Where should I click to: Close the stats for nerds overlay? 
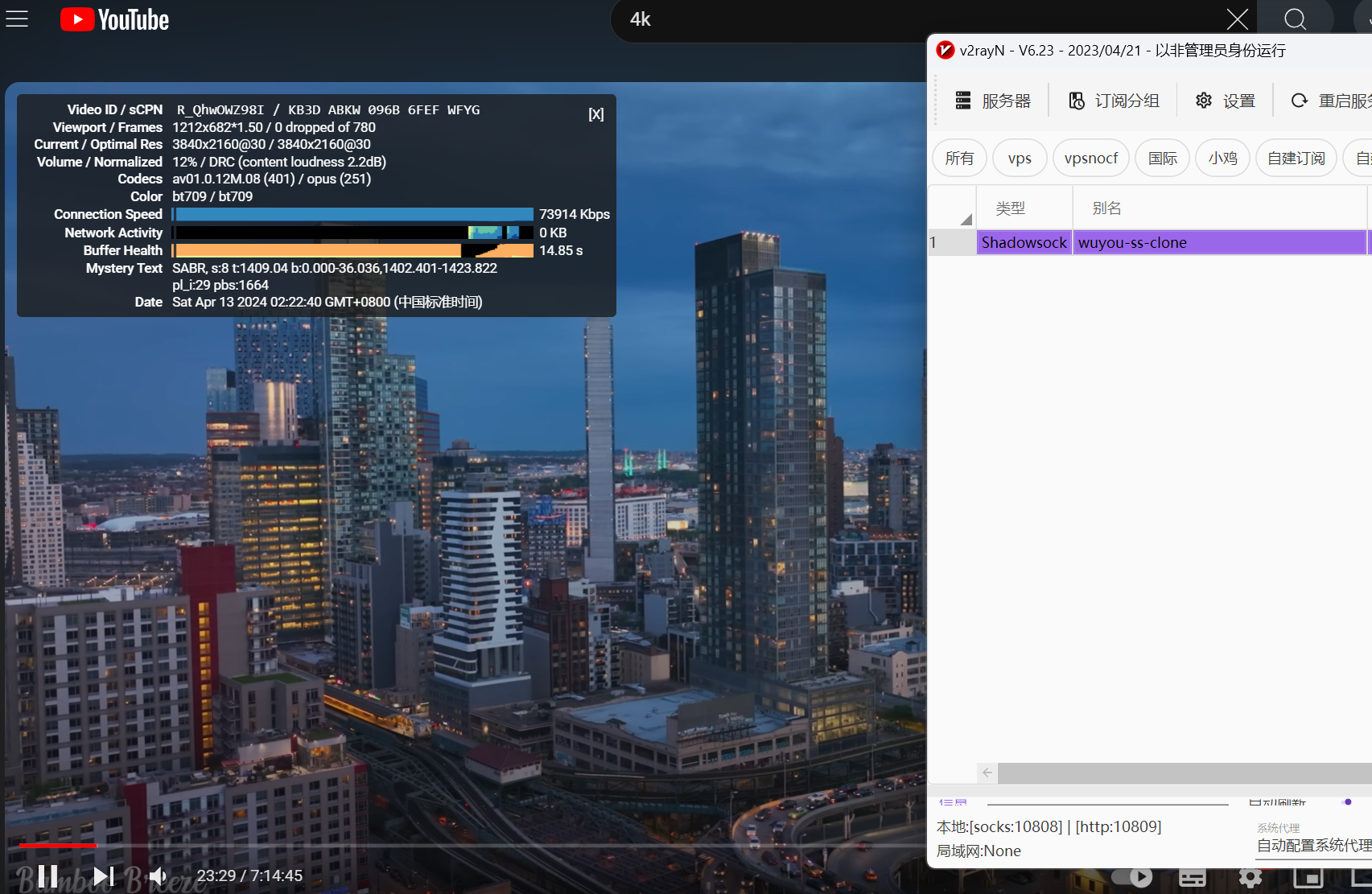(x=595, y=114)
